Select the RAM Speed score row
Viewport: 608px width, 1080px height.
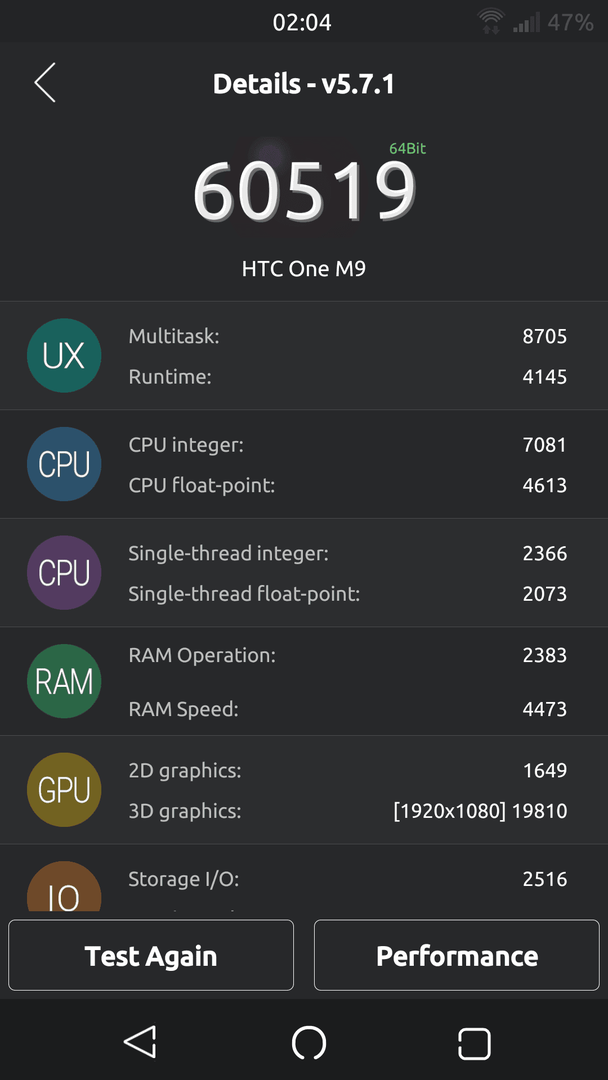coord(348,709)
